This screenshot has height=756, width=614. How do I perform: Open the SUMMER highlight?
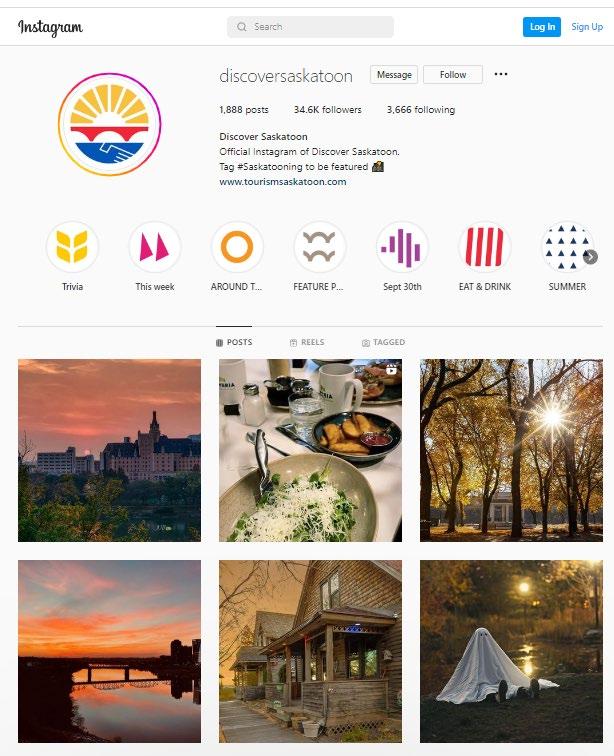pyautogui.click(x=567, y=246)
